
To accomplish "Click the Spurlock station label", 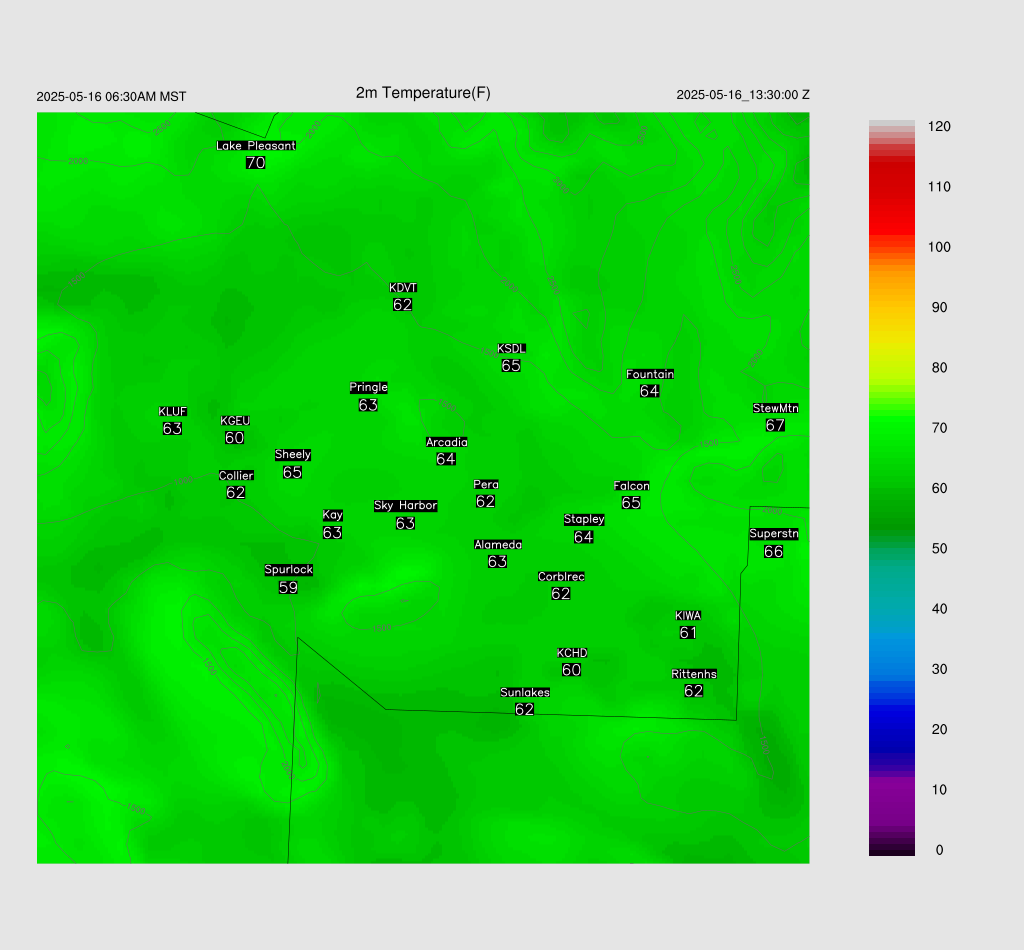I will [x=289, y=570].
